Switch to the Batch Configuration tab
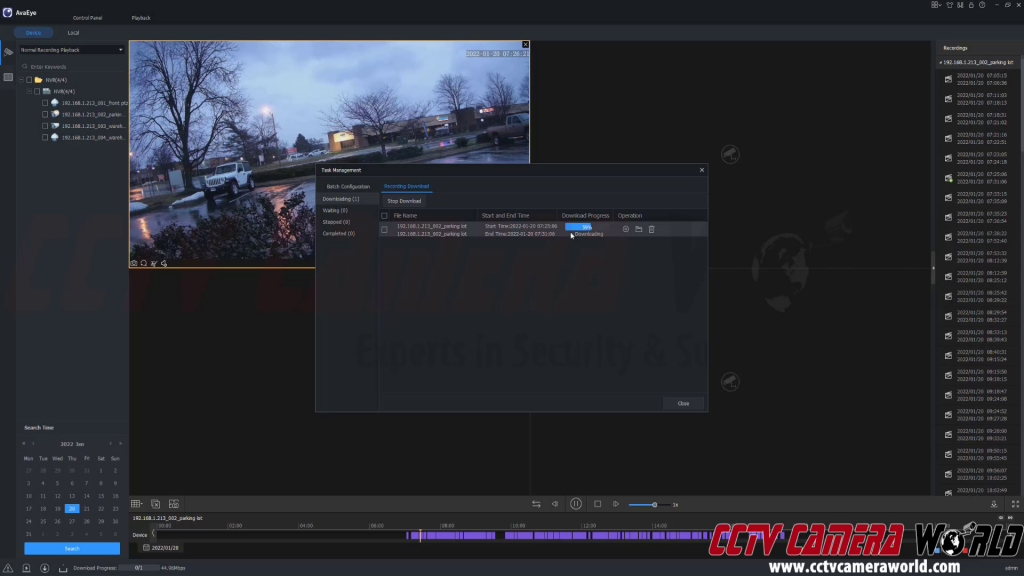This screenshot has width=1024, height=576. (348, 186)
